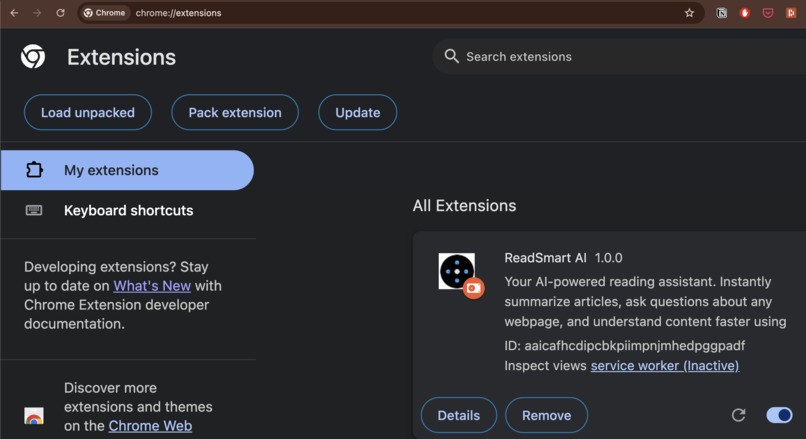Click Pack extension button
This screenshot has width=806, height=439.
tap(235, 113)
